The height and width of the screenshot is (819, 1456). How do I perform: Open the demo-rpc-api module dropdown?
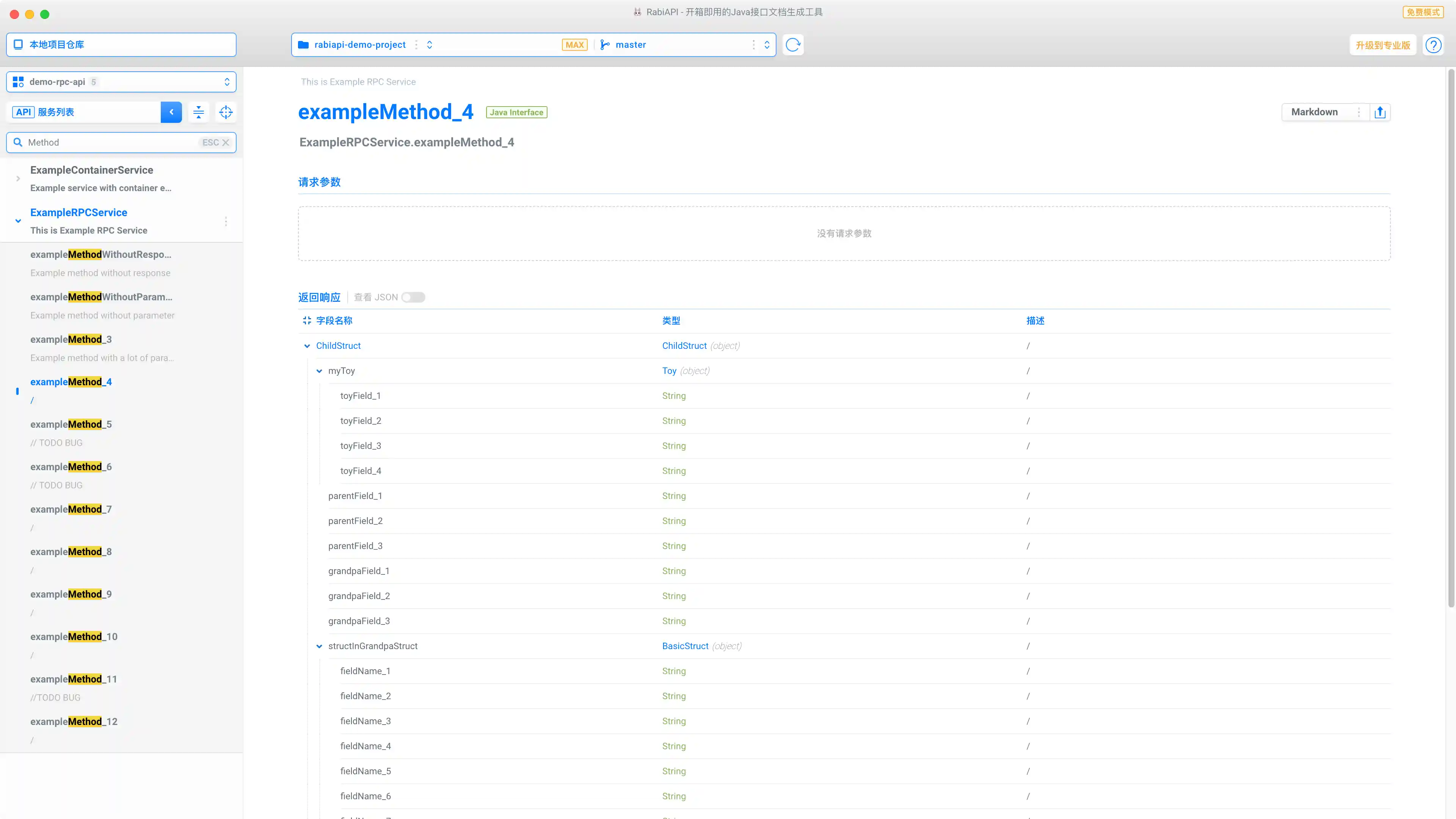[x=121, y=82]
